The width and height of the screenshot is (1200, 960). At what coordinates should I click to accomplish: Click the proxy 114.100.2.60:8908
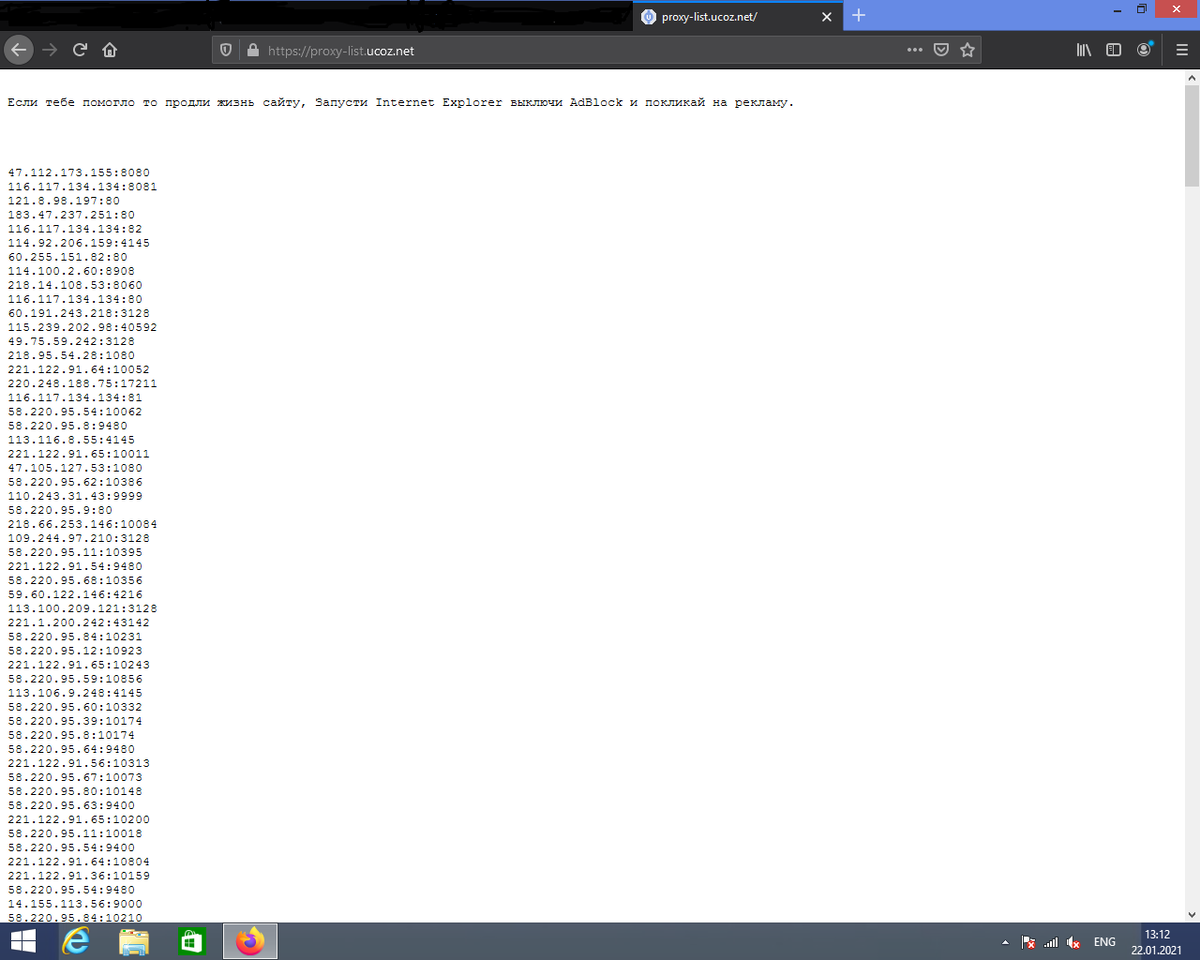click(x=71, y=271)
